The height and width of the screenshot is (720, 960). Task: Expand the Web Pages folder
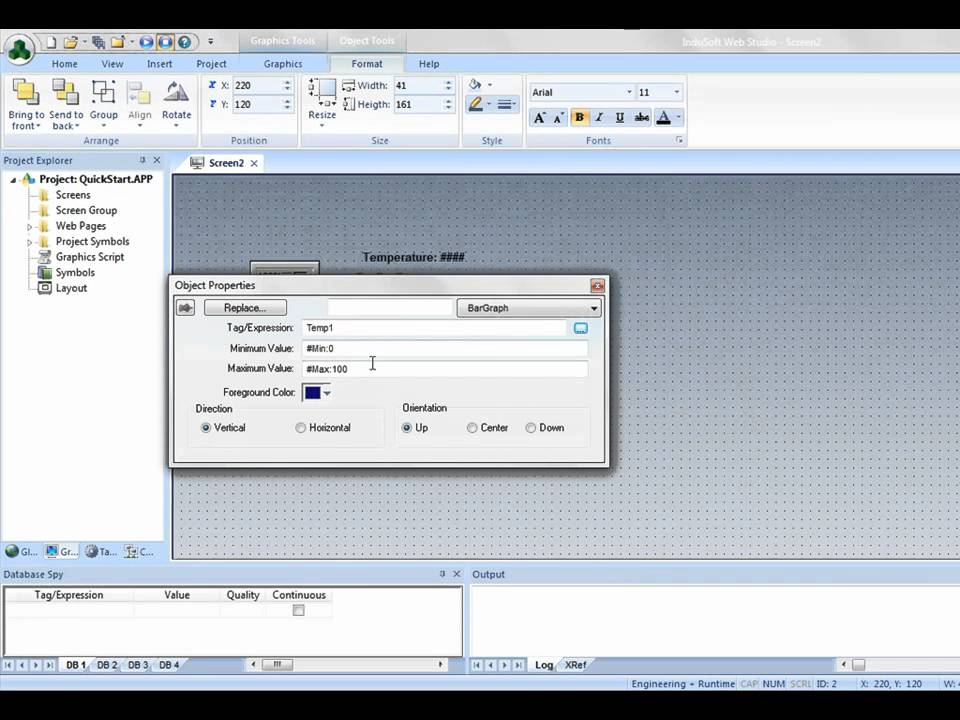29,227
